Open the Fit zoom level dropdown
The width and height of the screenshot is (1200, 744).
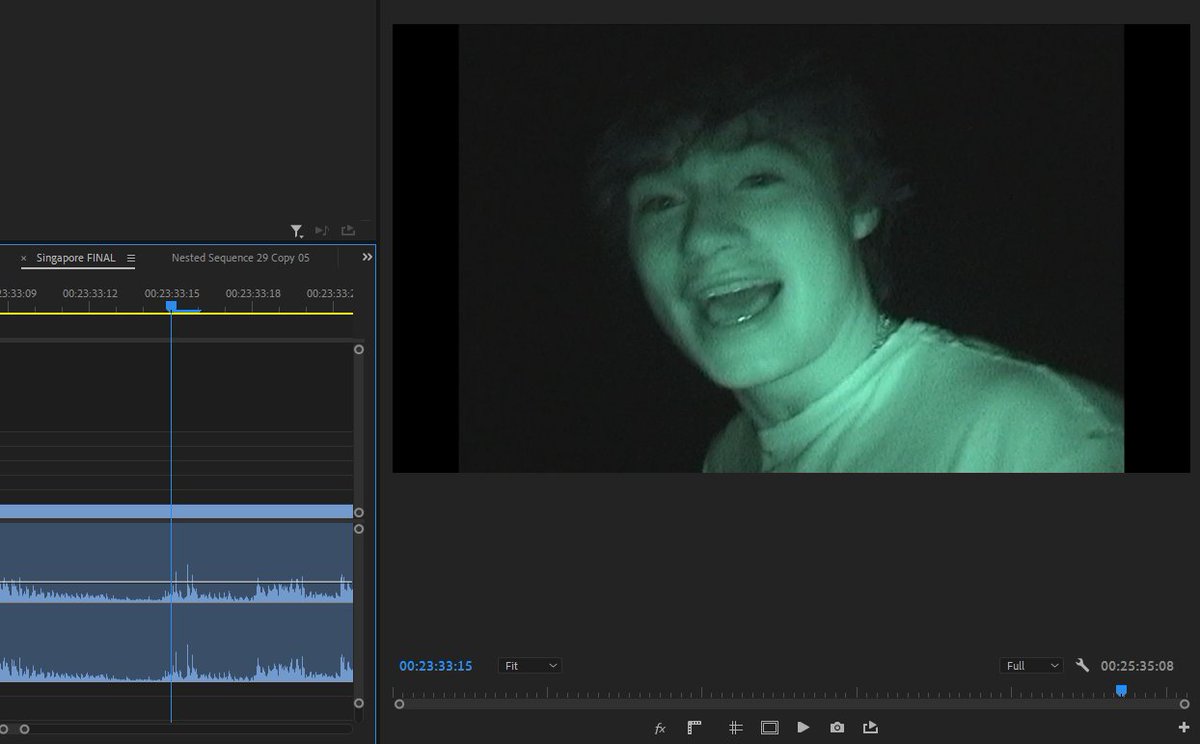(x=530, y=665)
